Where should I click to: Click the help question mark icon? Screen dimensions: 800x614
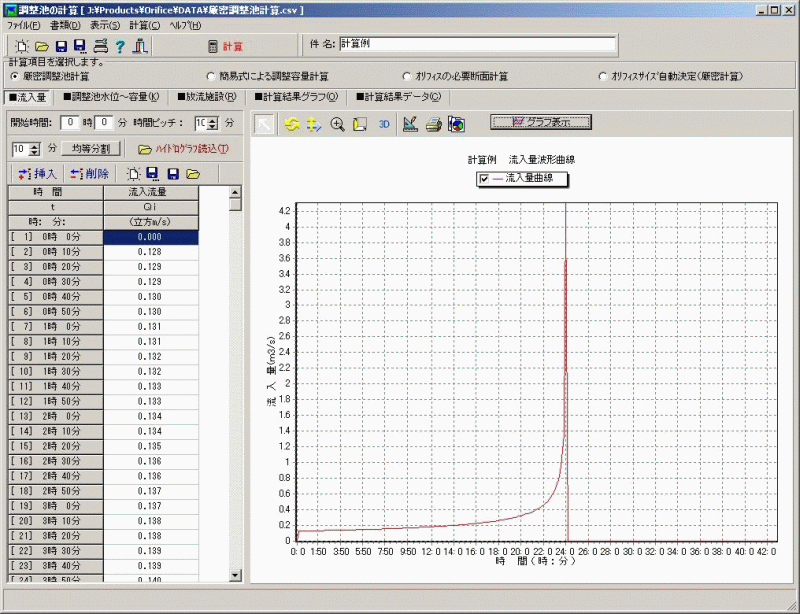click(119, 46)
